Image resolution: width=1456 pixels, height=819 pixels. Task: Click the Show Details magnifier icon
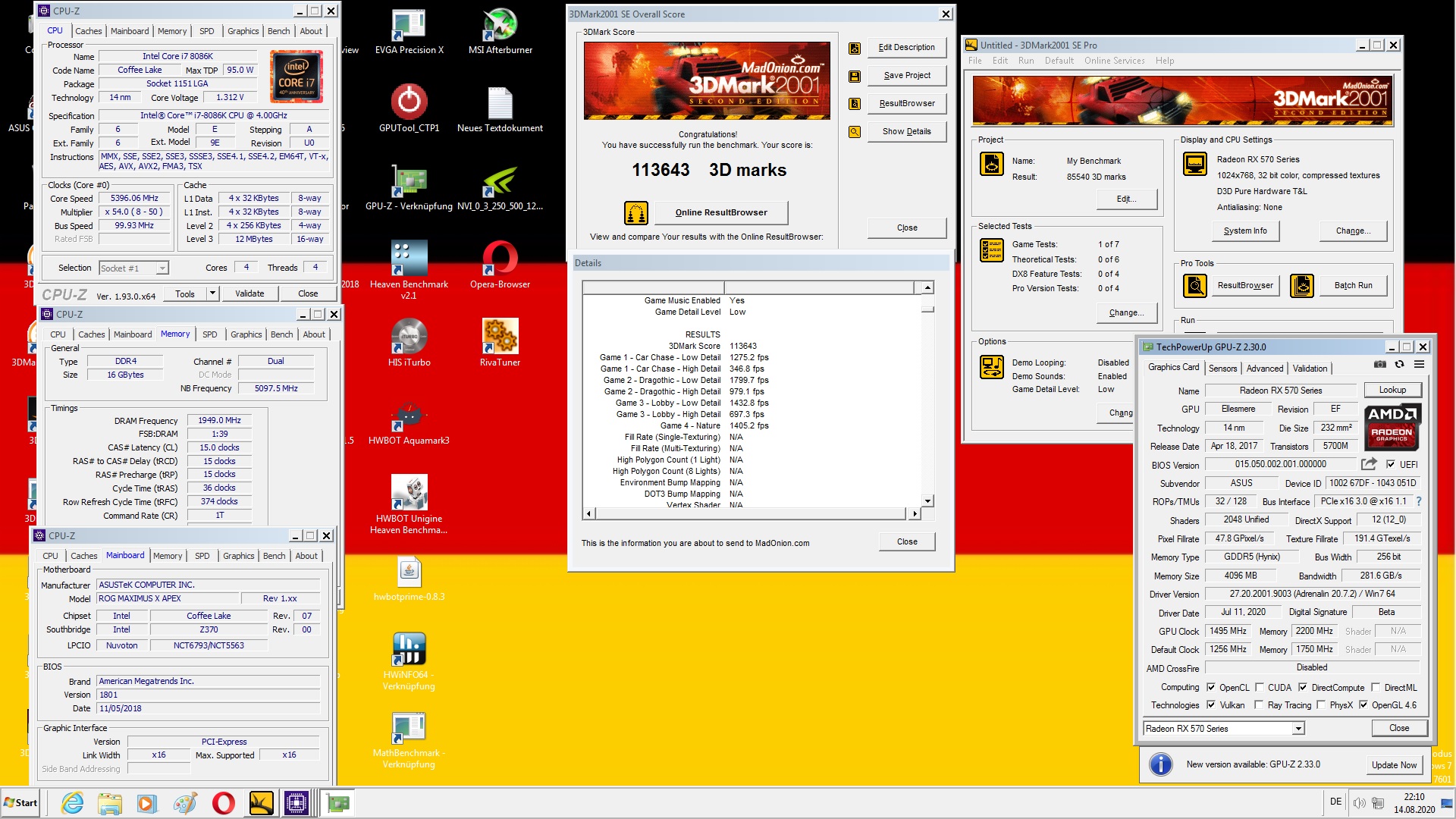click(x=855, y=132)
